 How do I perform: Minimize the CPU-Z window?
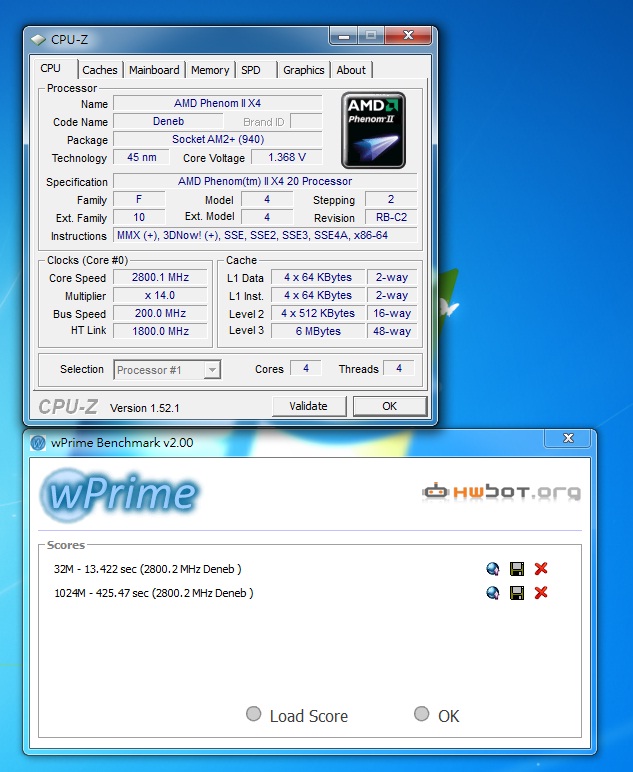pyautogui.click(x=345, y=36)
